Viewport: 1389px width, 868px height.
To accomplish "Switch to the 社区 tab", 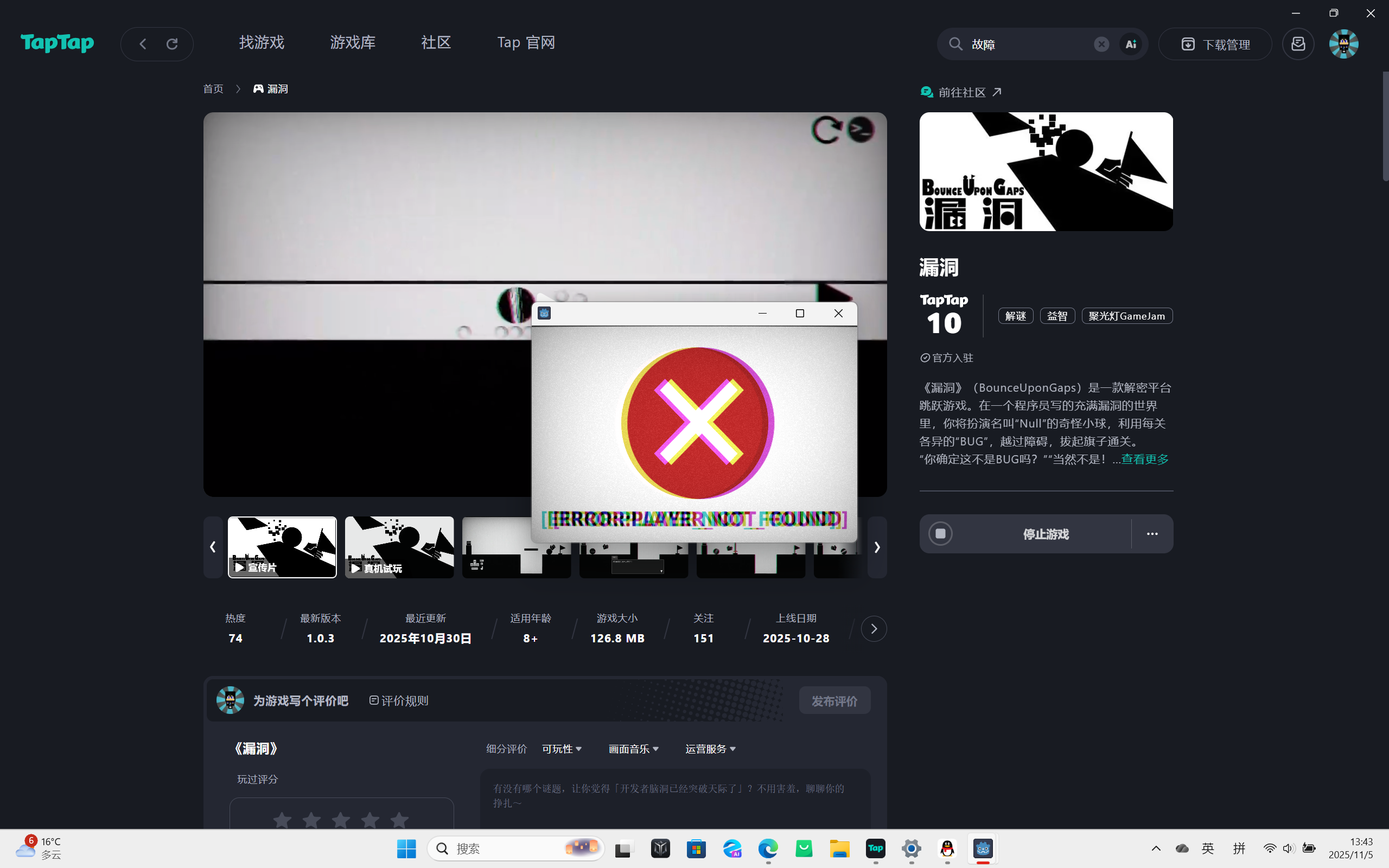I will [x=436, y=42].
